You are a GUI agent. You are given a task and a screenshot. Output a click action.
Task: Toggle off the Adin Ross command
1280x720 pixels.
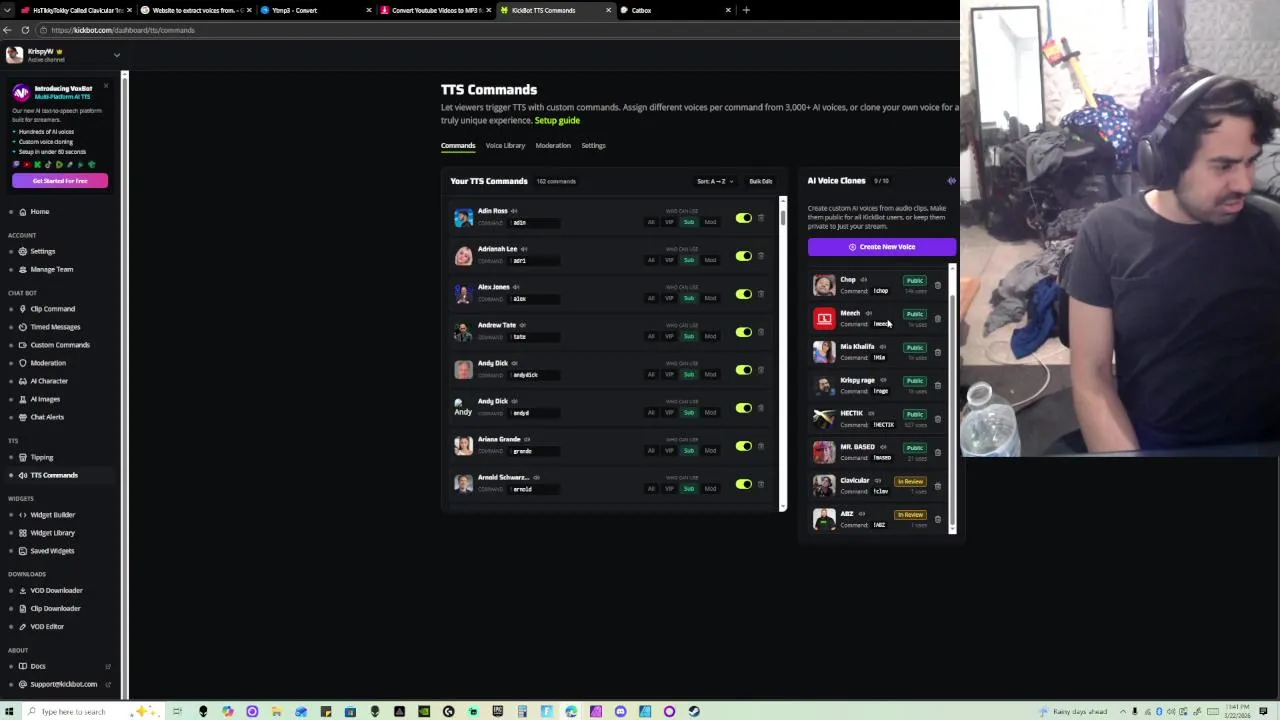(743, 218)
